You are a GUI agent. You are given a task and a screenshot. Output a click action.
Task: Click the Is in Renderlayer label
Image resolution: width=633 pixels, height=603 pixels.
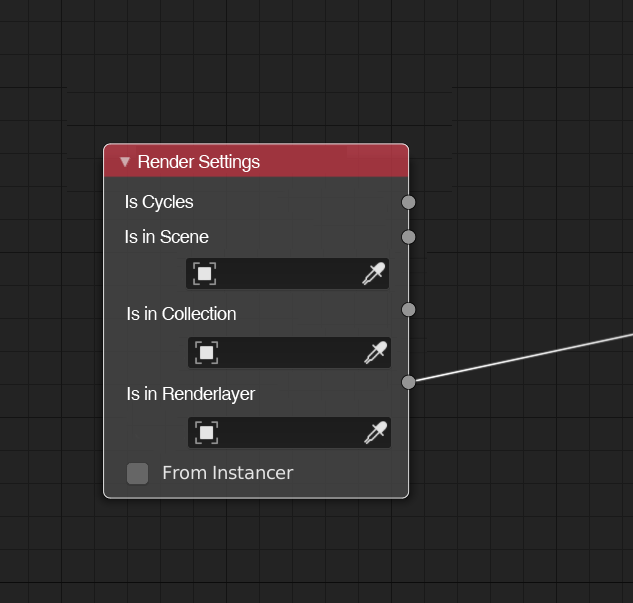tap(191, 394)
